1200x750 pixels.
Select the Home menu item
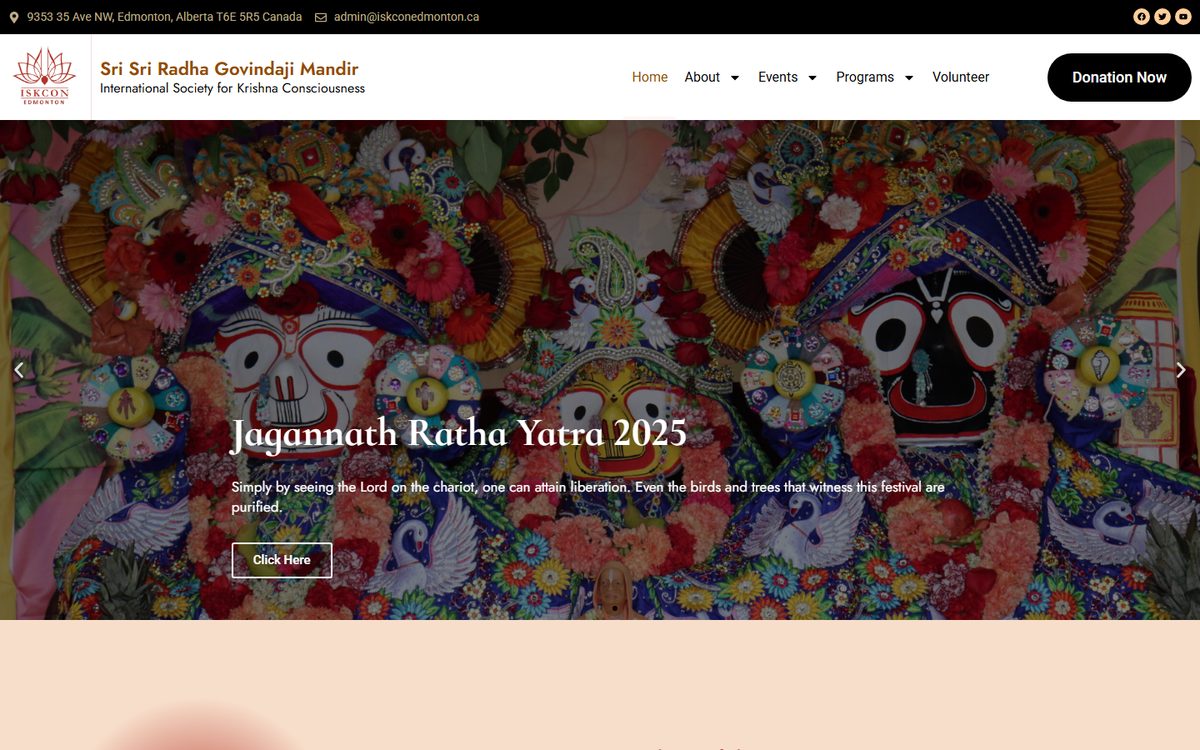[x=650, y=77]
